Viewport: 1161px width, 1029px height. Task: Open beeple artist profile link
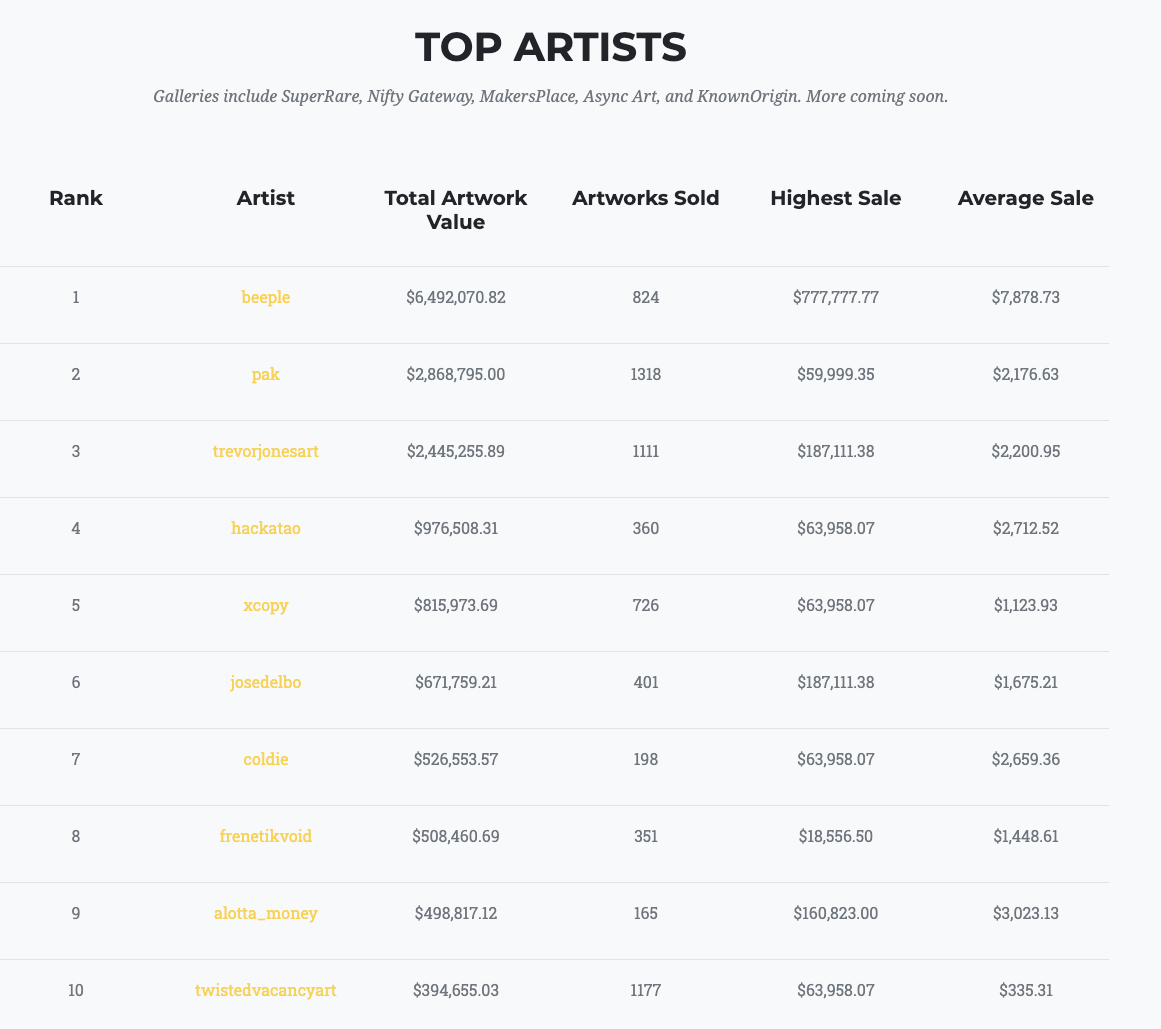pos(265,297)
